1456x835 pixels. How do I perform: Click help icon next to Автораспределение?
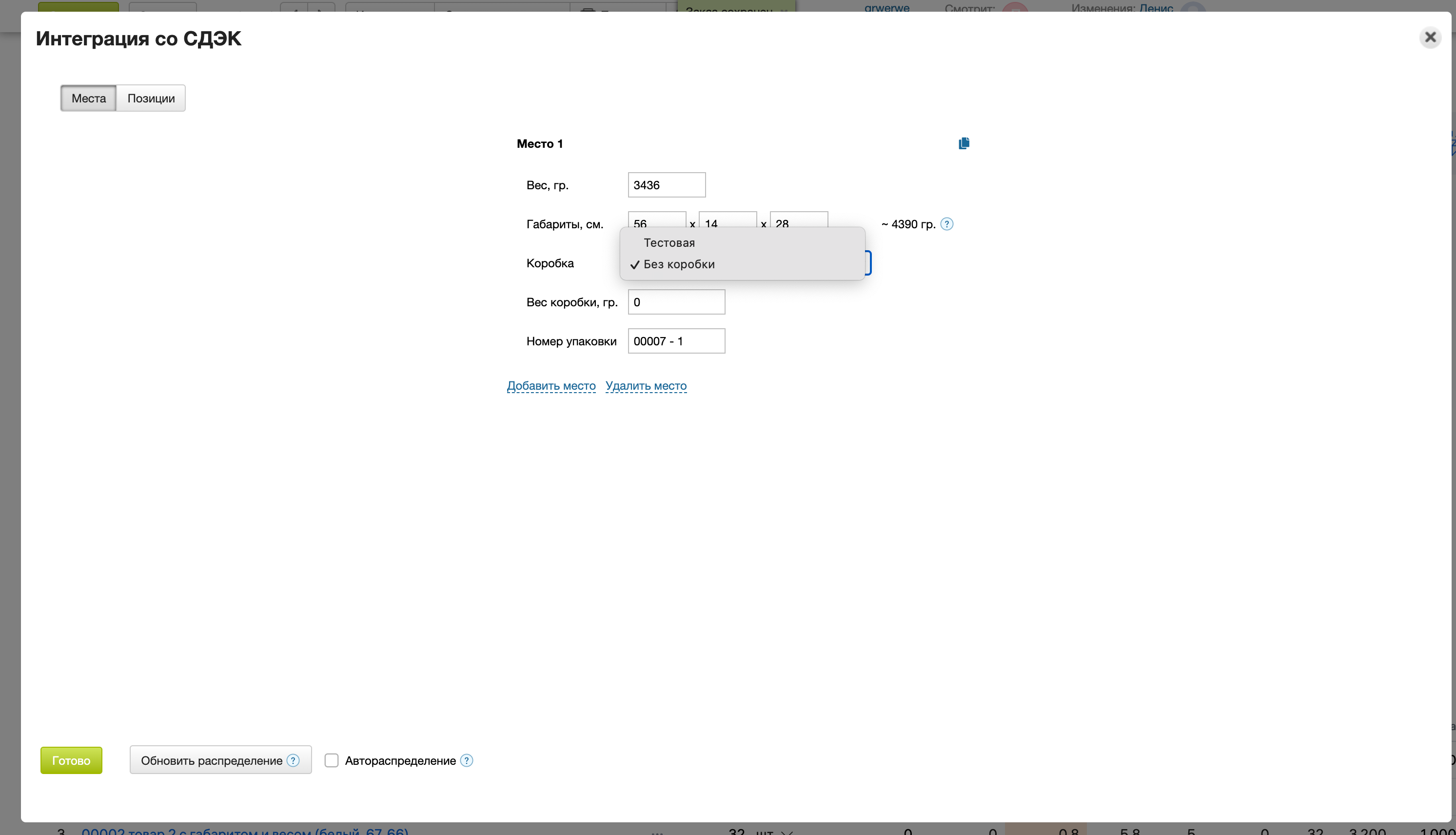(467, 760)
